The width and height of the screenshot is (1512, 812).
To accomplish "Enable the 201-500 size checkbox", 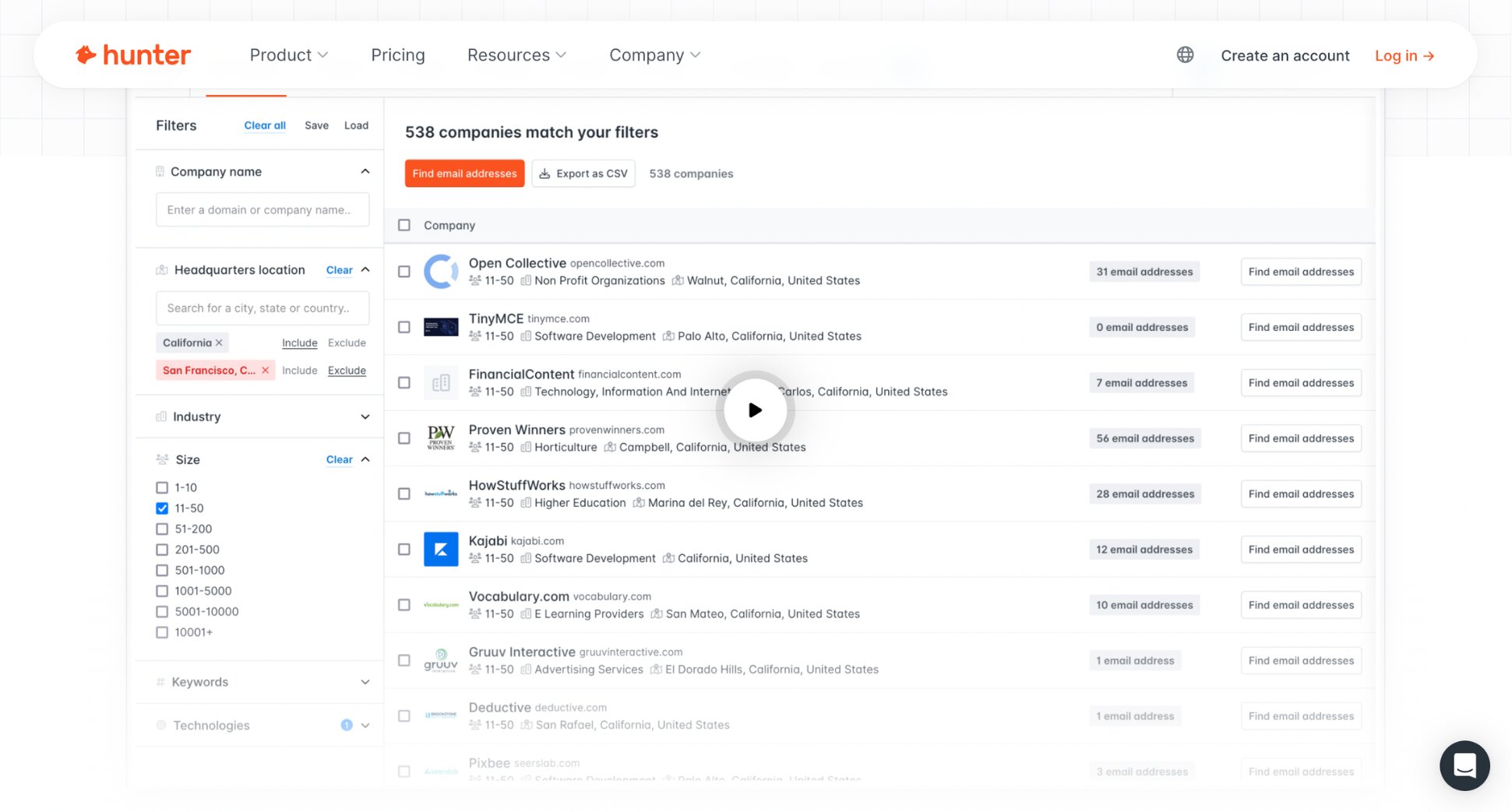I will [162, 550].
